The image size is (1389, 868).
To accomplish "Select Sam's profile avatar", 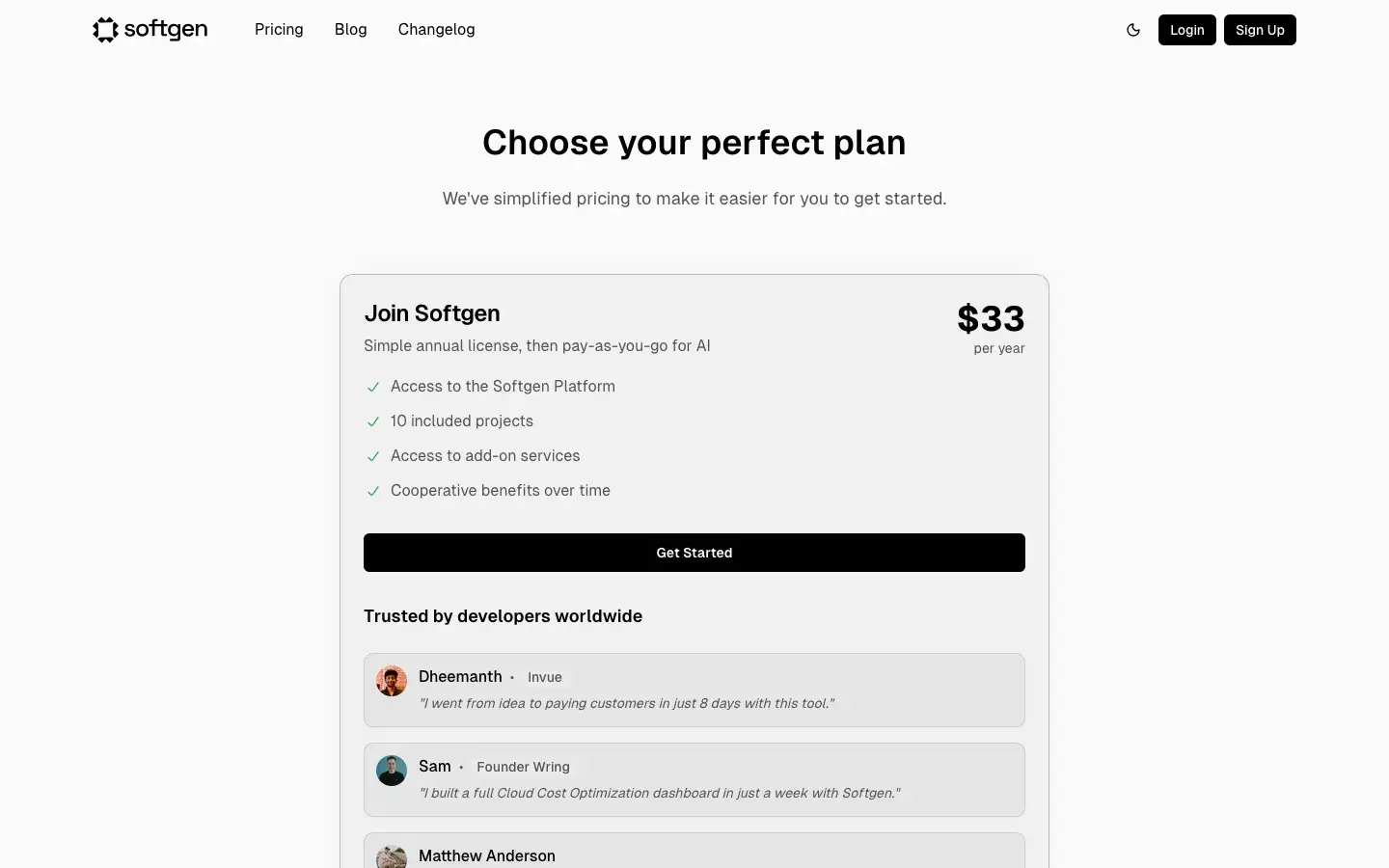I will coord(391,770).
